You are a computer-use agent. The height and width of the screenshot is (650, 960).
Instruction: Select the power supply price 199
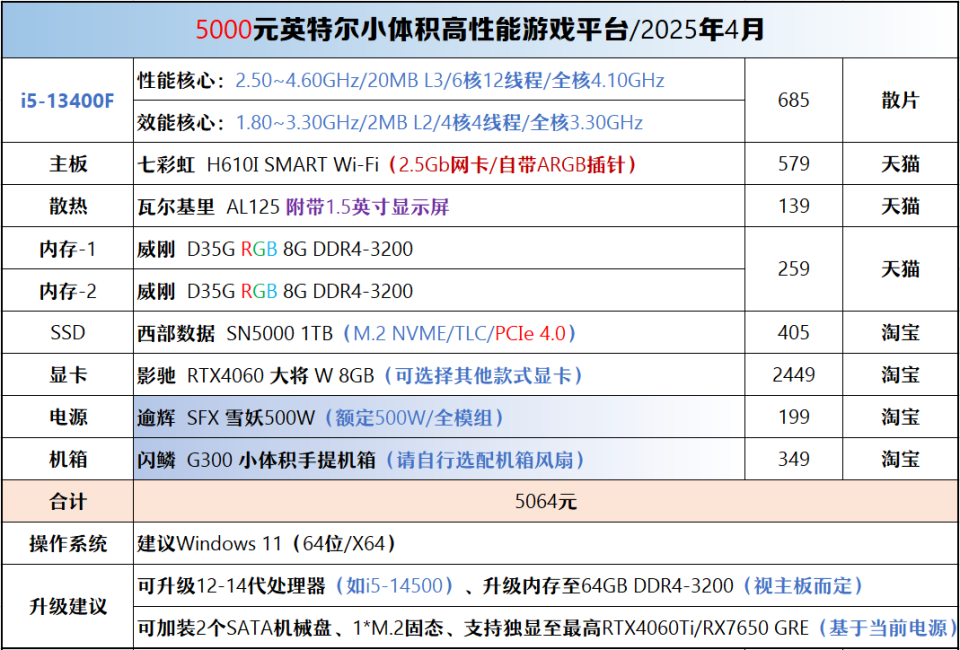pos(793,417)
